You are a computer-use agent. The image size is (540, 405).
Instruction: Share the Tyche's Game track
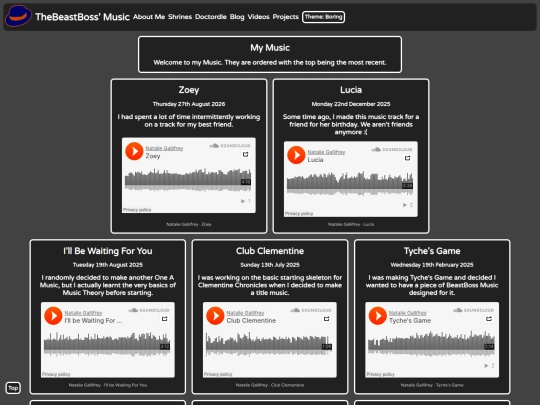(x=489, y=319)
